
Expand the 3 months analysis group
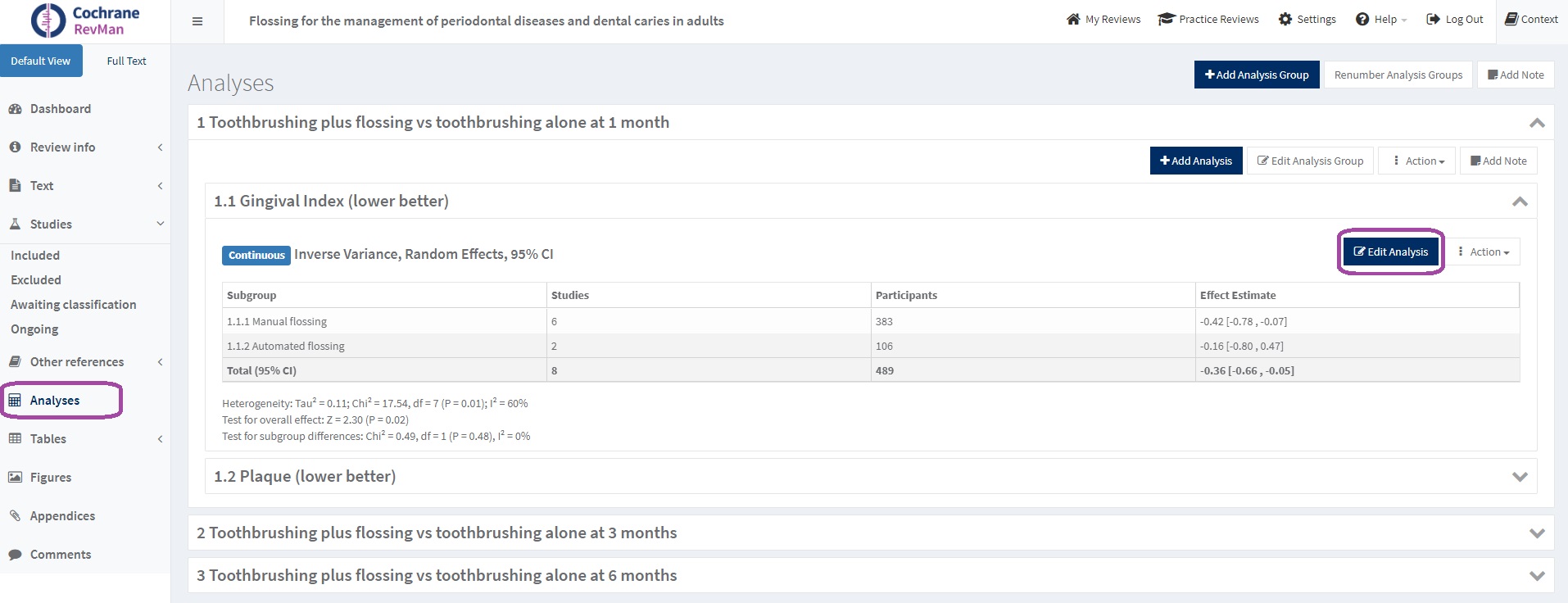point(1537,533)
